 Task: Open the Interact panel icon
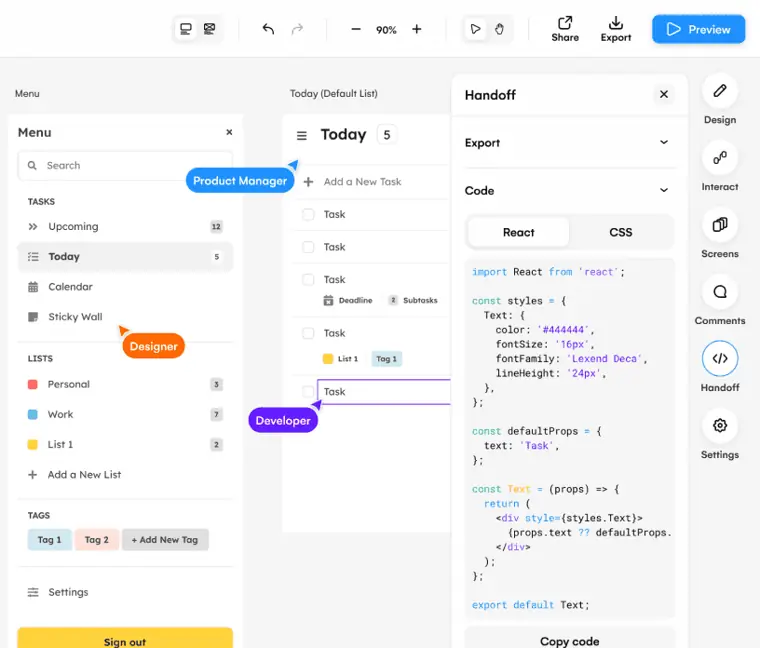(x=720, y=158)
